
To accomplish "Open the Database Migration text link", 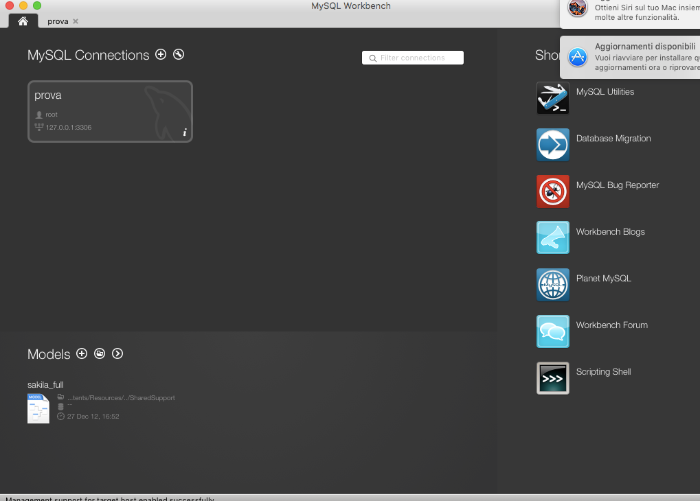I will click(613, 138).
